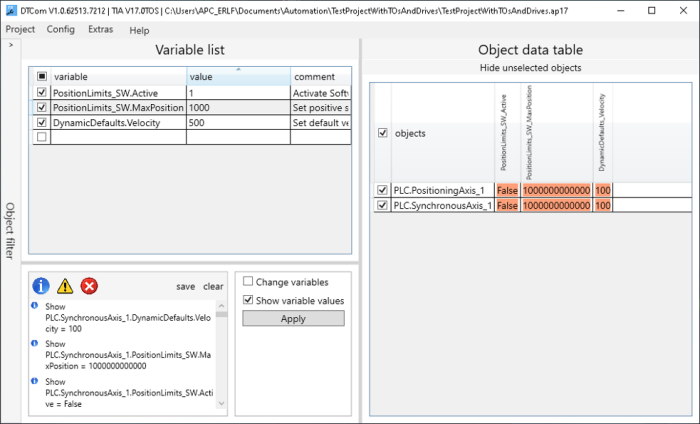This screenshot has width=700, height=424.
Task: Click the log entry showing Active = False
Action: [x=129, y=393]
